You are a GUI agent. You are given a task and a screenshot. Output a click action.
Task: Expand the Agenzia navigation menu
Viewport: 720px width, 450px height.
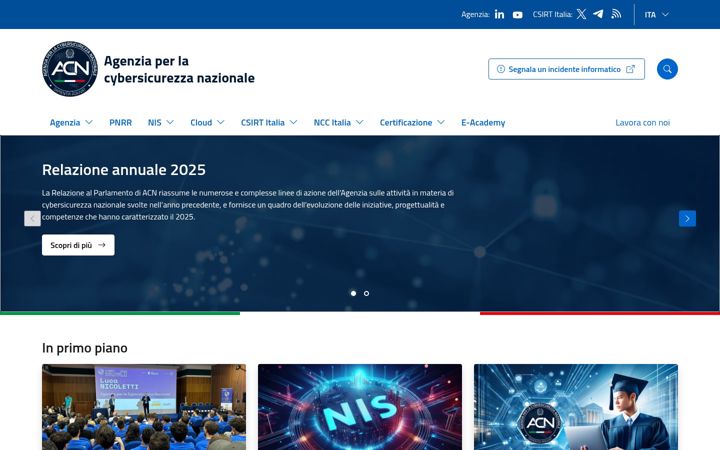(x=71, y=123)
